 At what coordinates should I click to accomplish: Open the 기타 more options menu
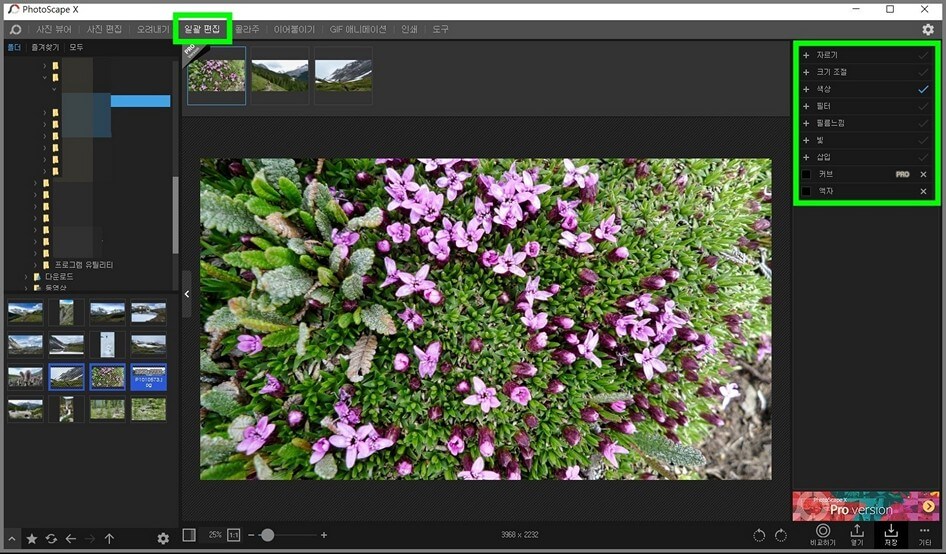pyautogui.click(x=924, y=535)
